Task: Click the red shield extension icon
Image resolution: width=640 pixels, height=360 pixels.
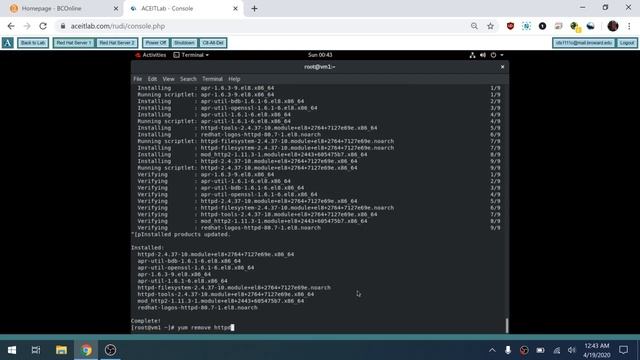Action: point(510,26)
